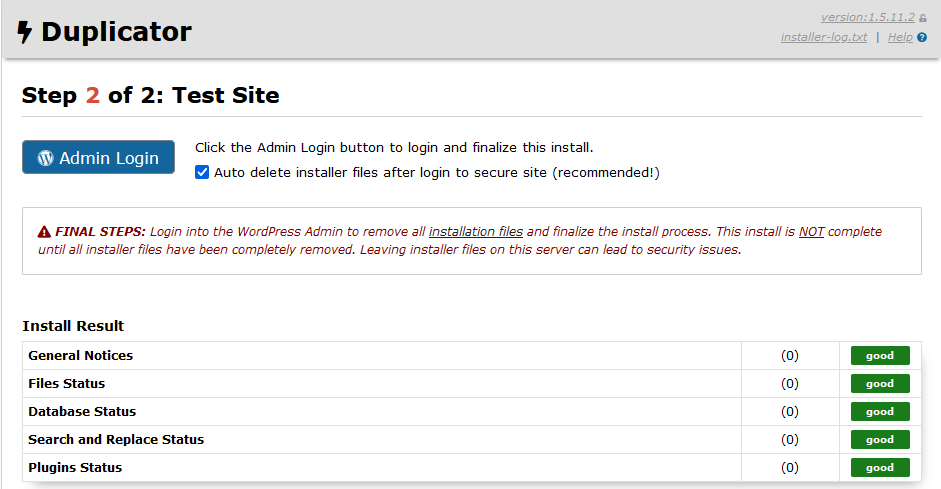Uncheck auto delete installer files checkbox
The image size is (941, 489).
click(202, 172)
